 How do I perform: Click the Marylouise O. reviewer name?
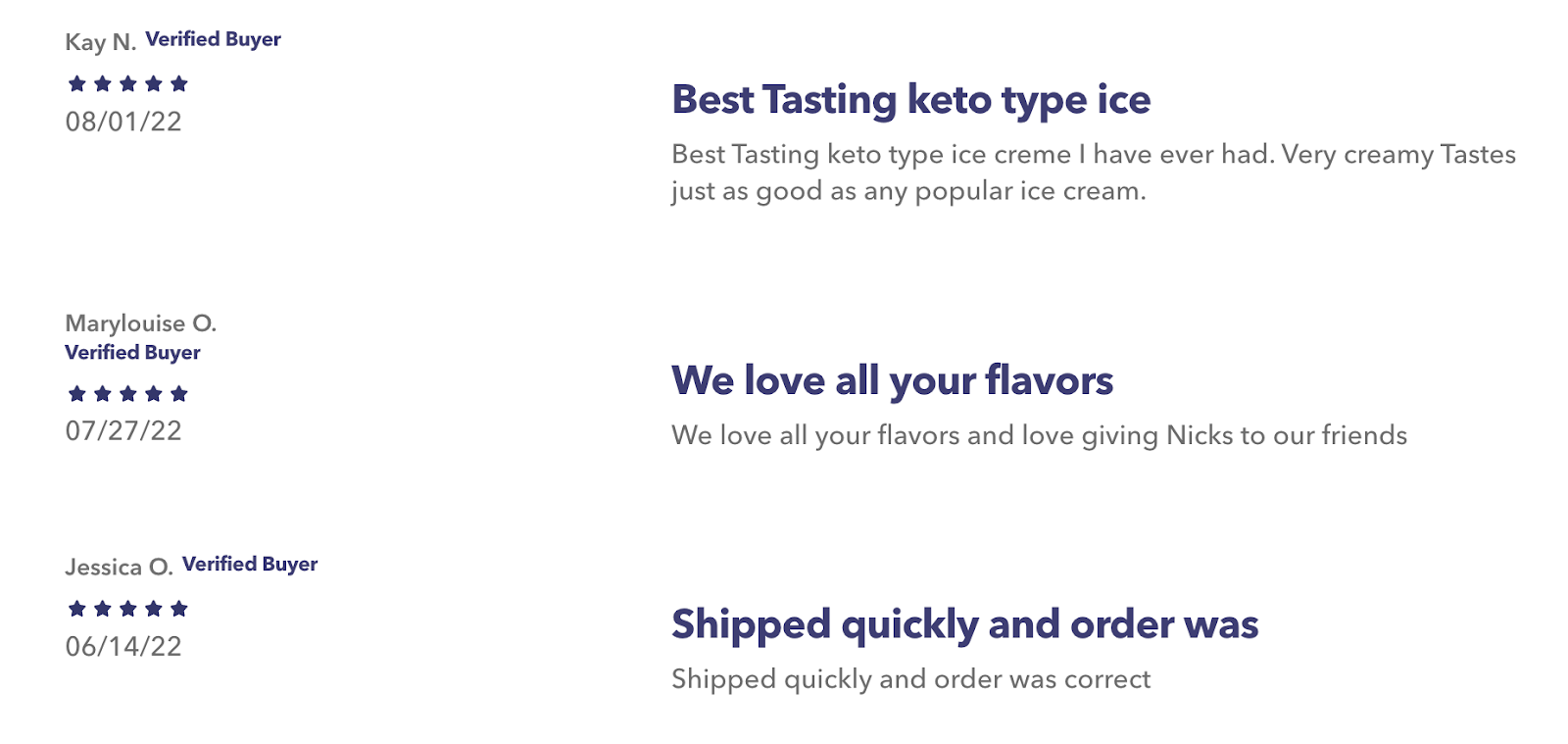140,323
